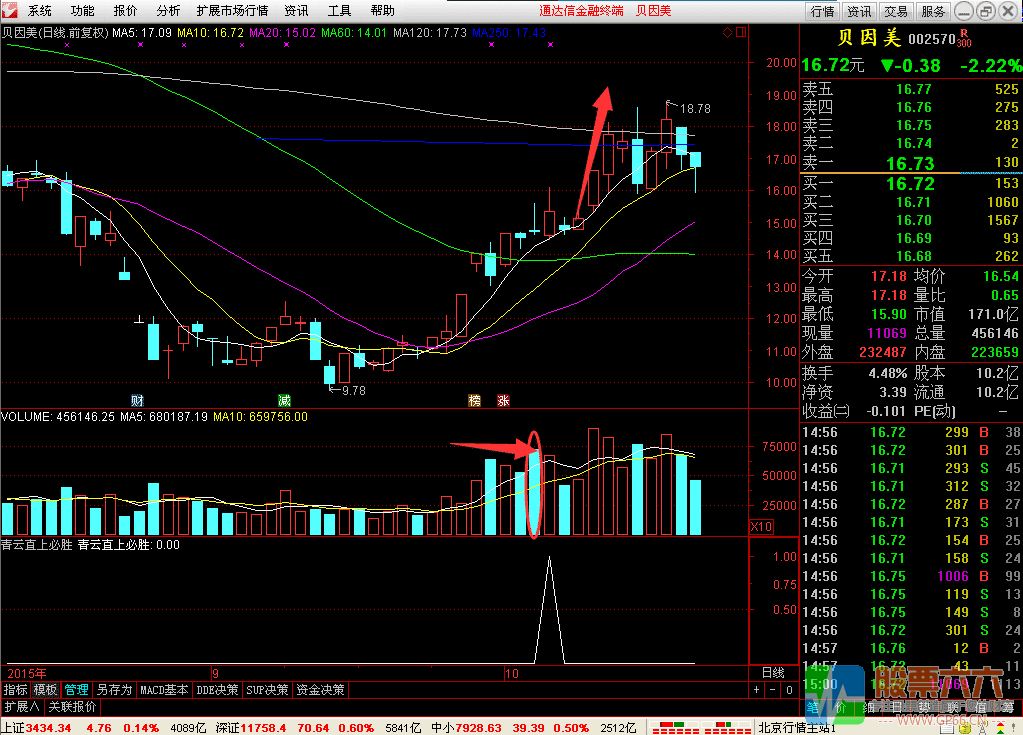Click the minus button to remove sub-chart

point(772,690)
